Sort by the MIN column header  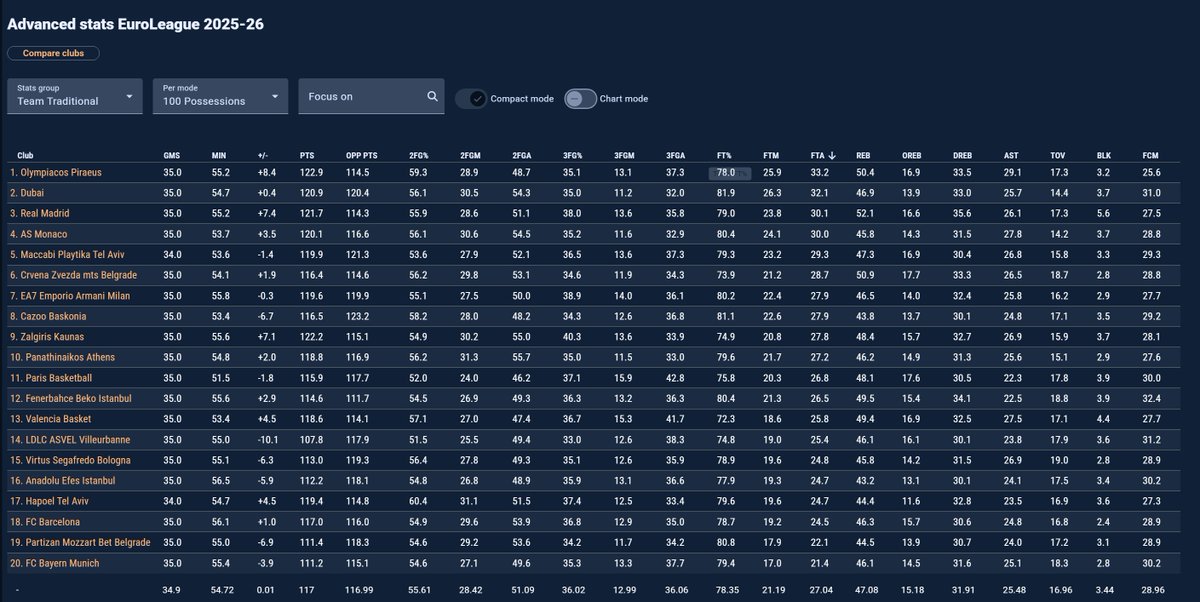pyautogui.click(x=220, y=155)
